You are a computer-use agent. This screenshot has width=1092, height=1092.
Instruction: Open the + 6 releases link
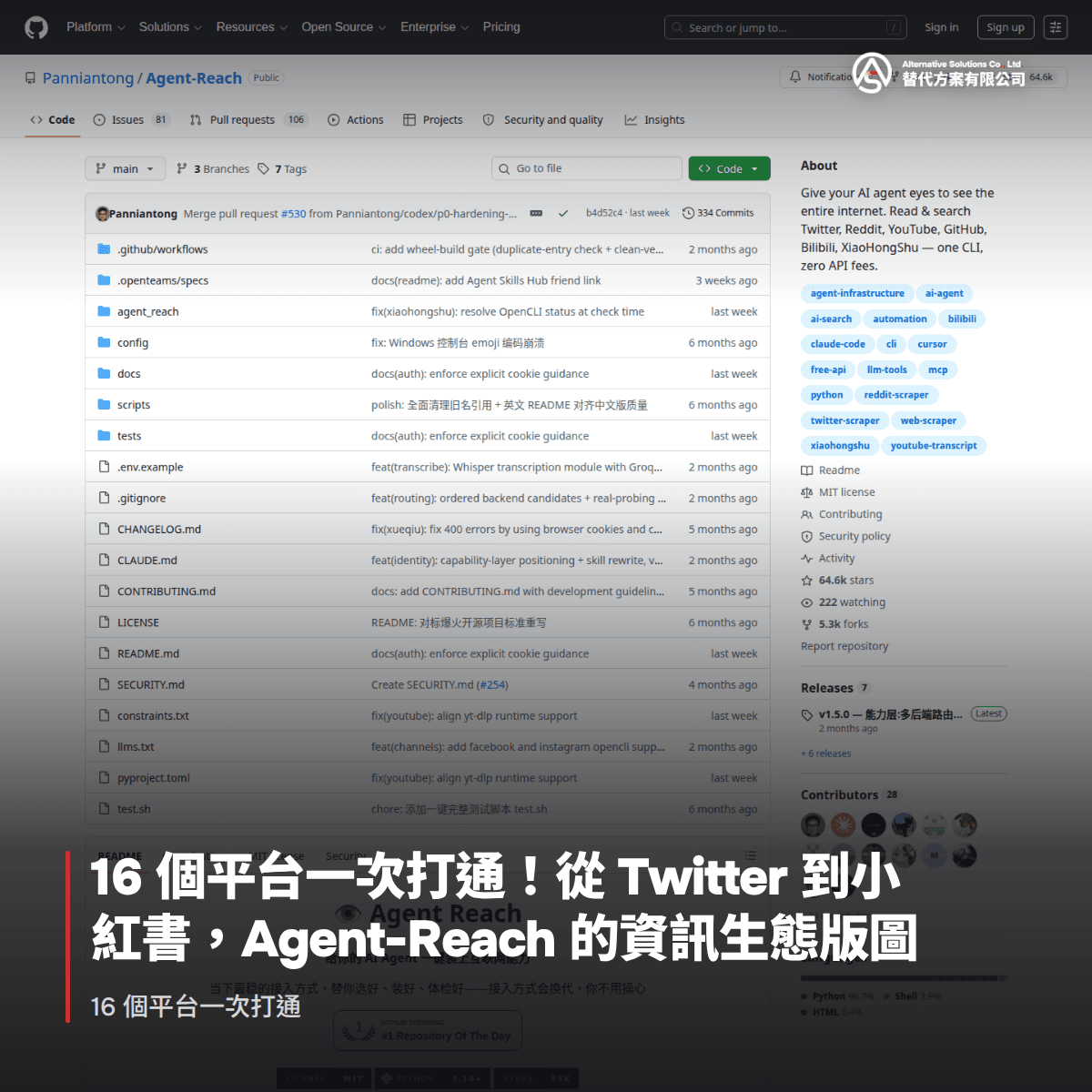(x=826, y=753)
